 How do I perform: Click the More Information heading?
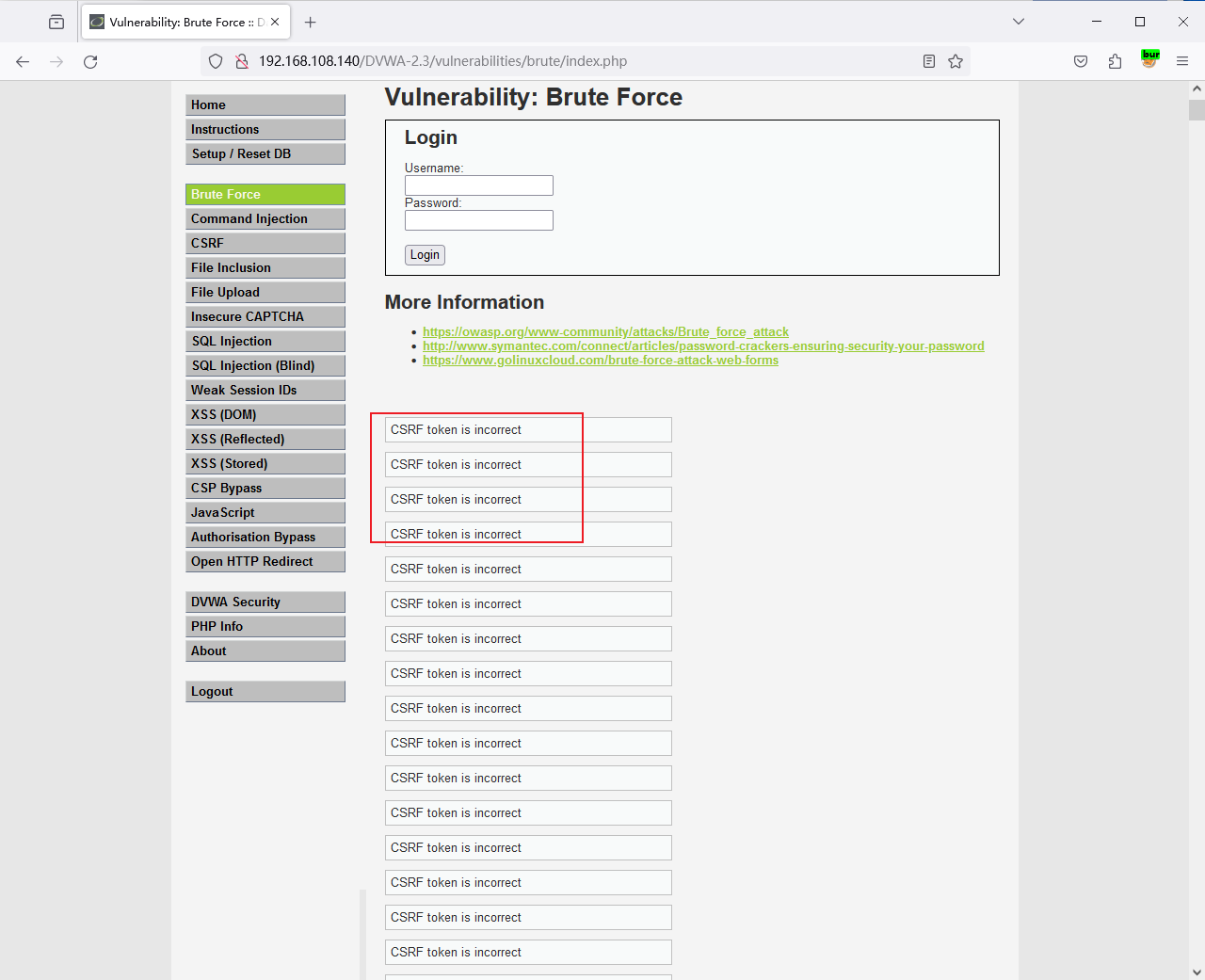tap(464, 302)
